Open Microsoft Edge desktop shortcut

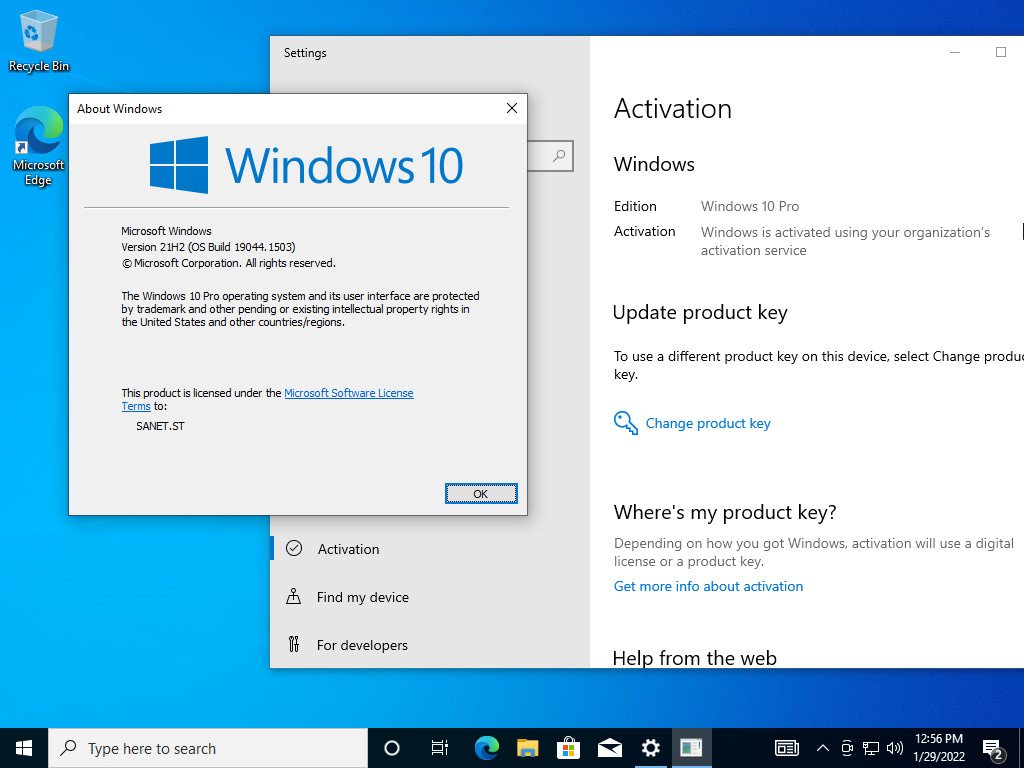(39, 146)
